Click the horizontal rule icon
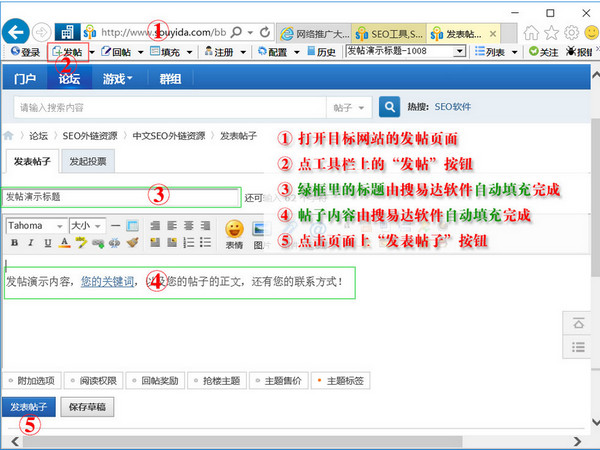Viewport: 600px width, 450px height. (x=116, y=226)
